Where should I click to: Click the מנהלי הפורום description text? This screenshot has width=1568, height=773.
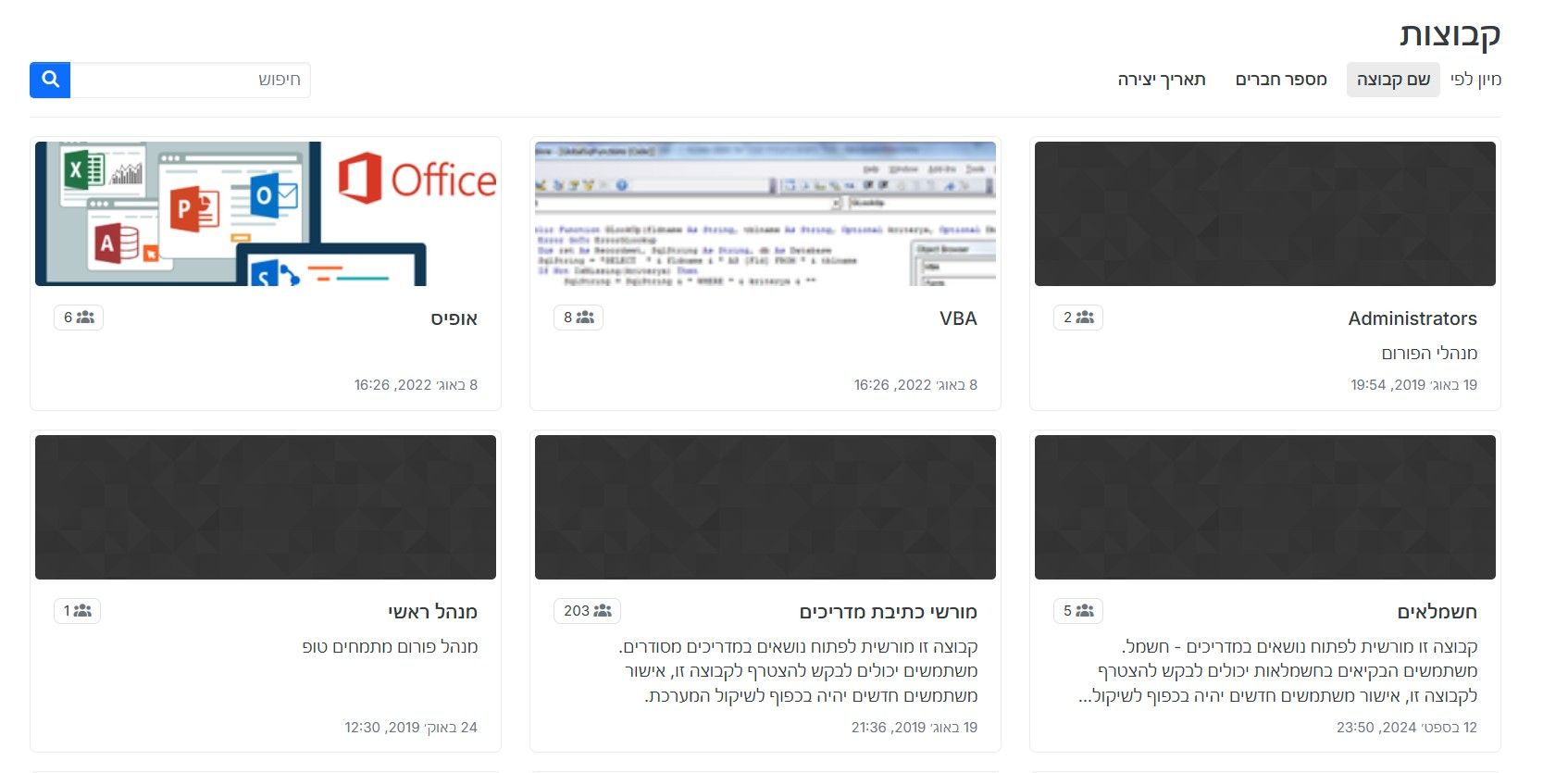(1429, 354)
